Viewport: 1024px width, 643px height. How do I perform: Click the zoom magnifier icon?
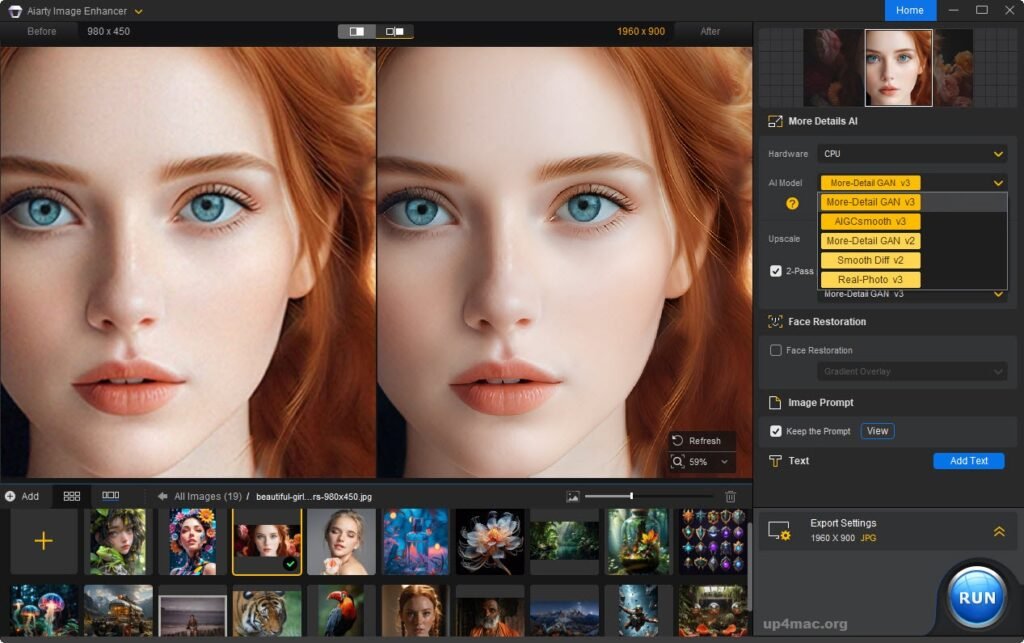click(678, 462)
